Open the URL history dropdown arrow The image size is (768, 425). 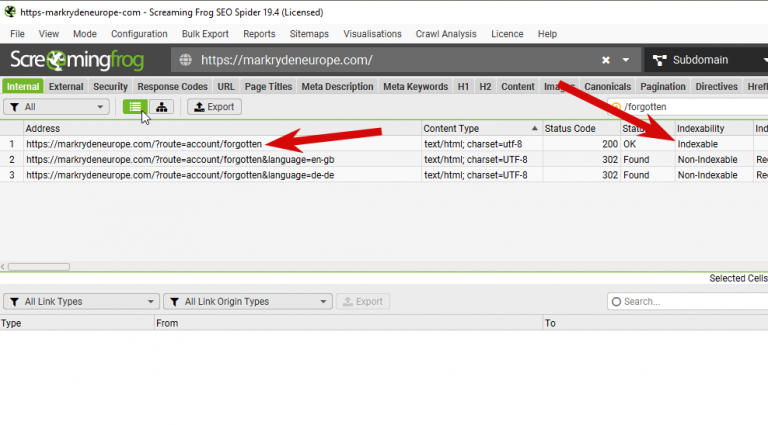[625, 60]
